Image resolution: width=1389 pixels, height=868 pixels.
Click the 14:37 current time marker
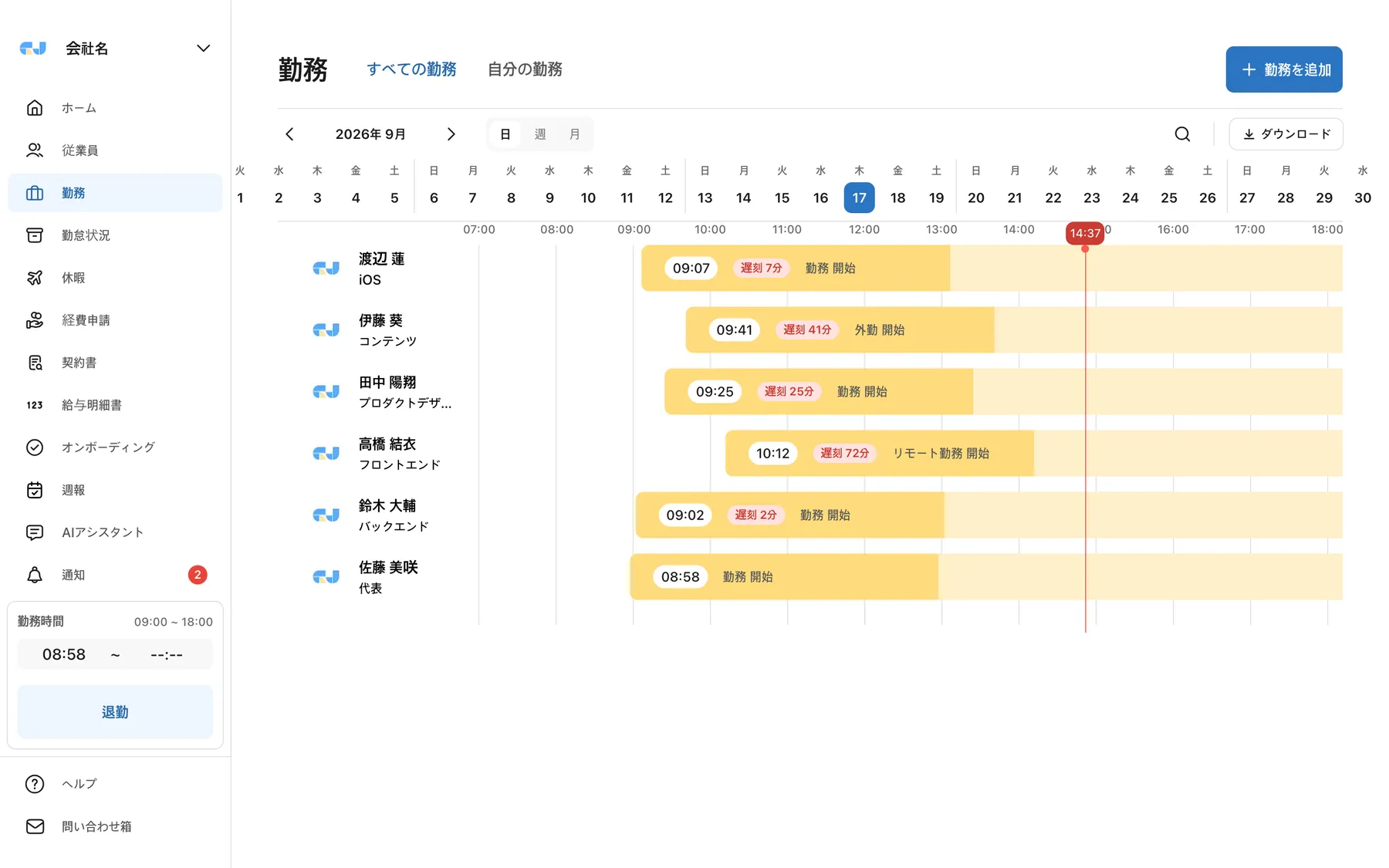(x=1085, y=233)
